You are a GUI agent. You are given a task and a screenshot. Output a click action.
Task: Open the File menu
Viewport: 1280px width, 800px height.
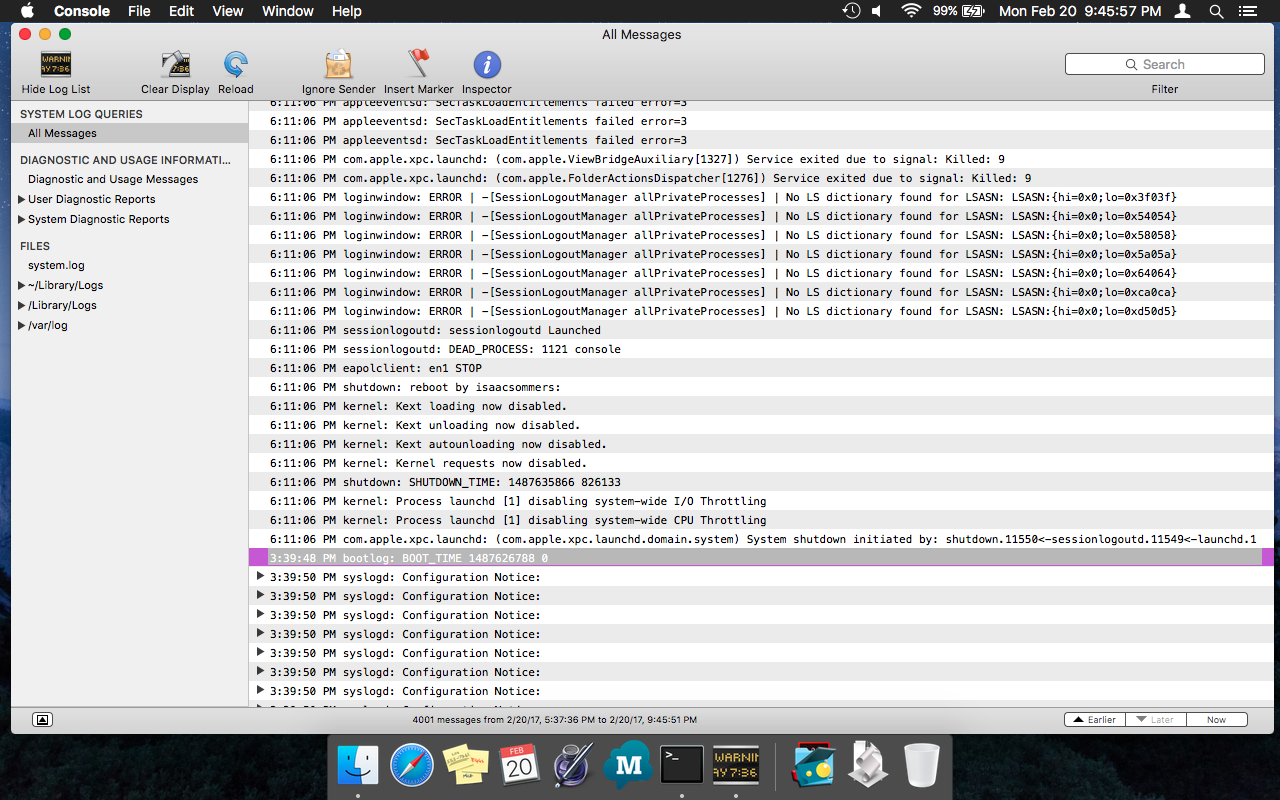coord(139,11)
